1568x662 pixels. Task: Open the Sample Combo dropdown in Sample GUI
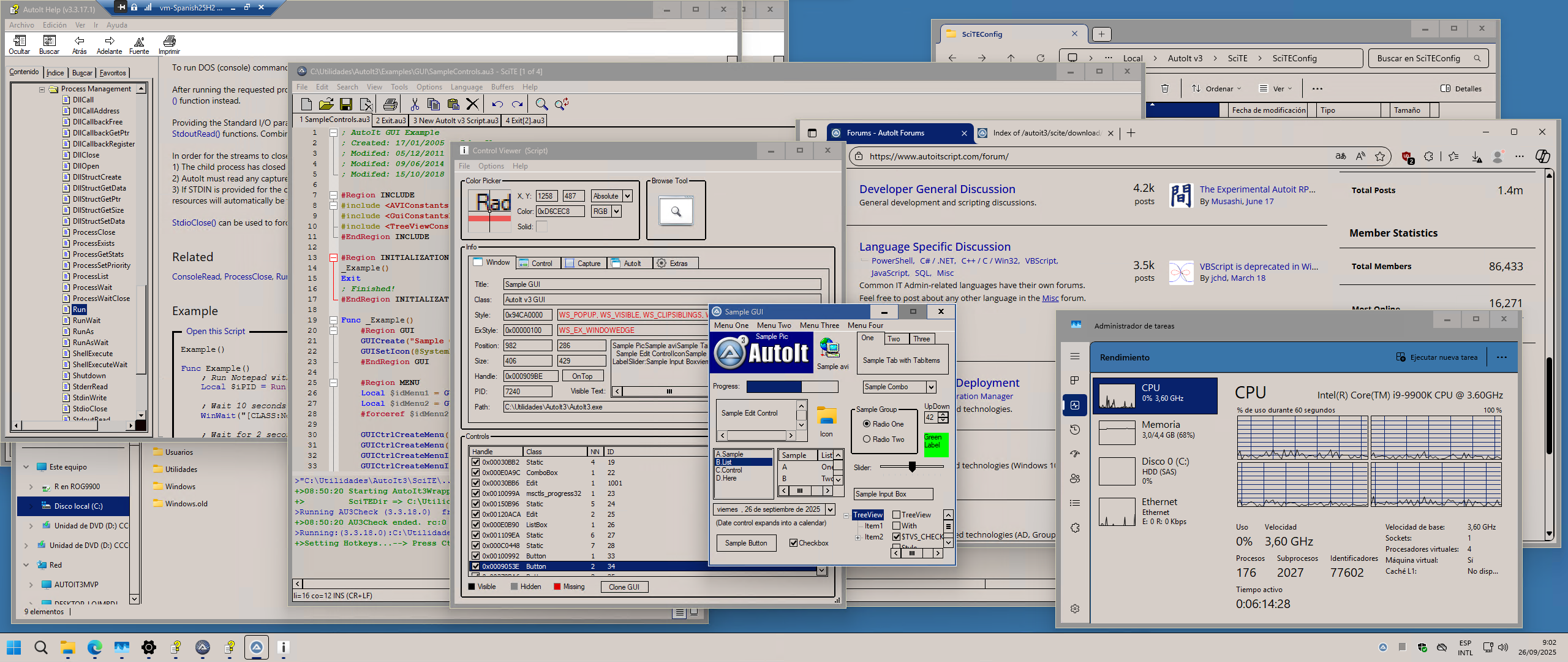[931, 387]
